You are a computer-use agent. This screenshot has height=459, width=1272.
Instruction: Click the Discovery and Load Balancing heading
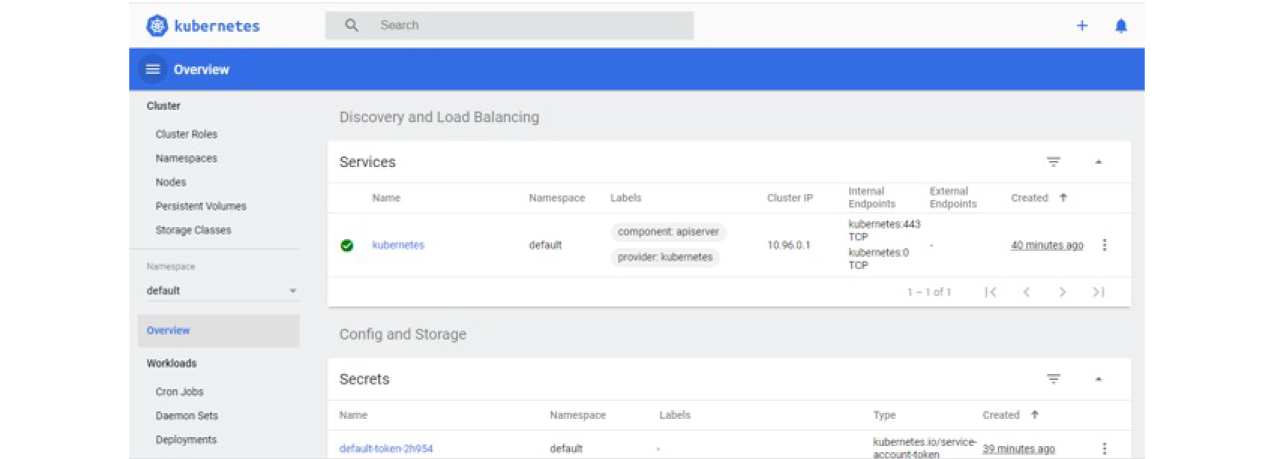click(x=439, y=117)
